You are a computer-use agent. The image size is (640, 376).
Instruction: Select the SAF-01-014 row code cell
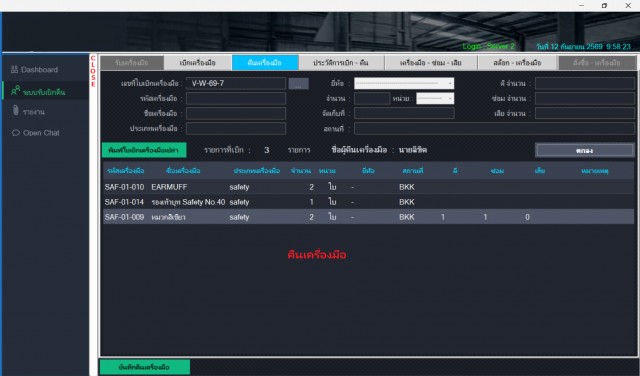(x=124, y=202)
